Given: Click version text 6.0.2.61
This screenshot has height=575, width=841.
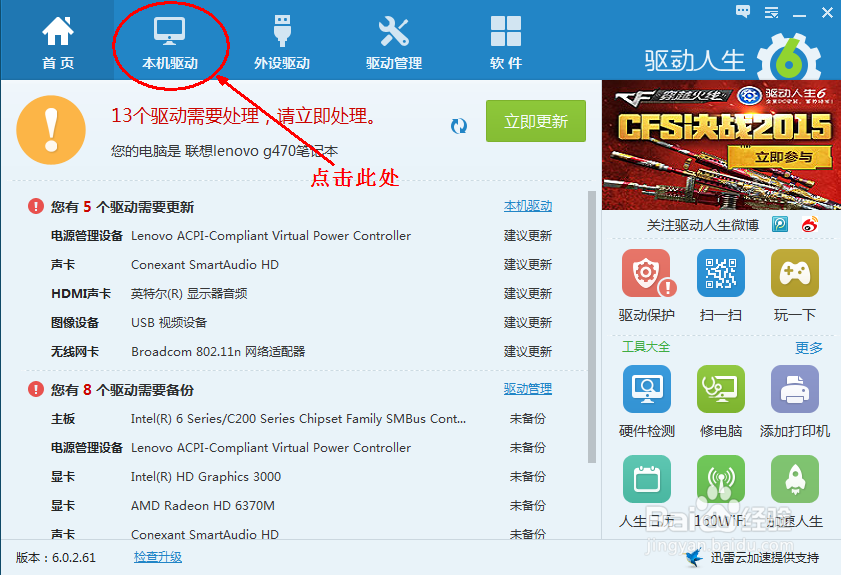Looking at the screenshot, I should (x=73, y=558).
